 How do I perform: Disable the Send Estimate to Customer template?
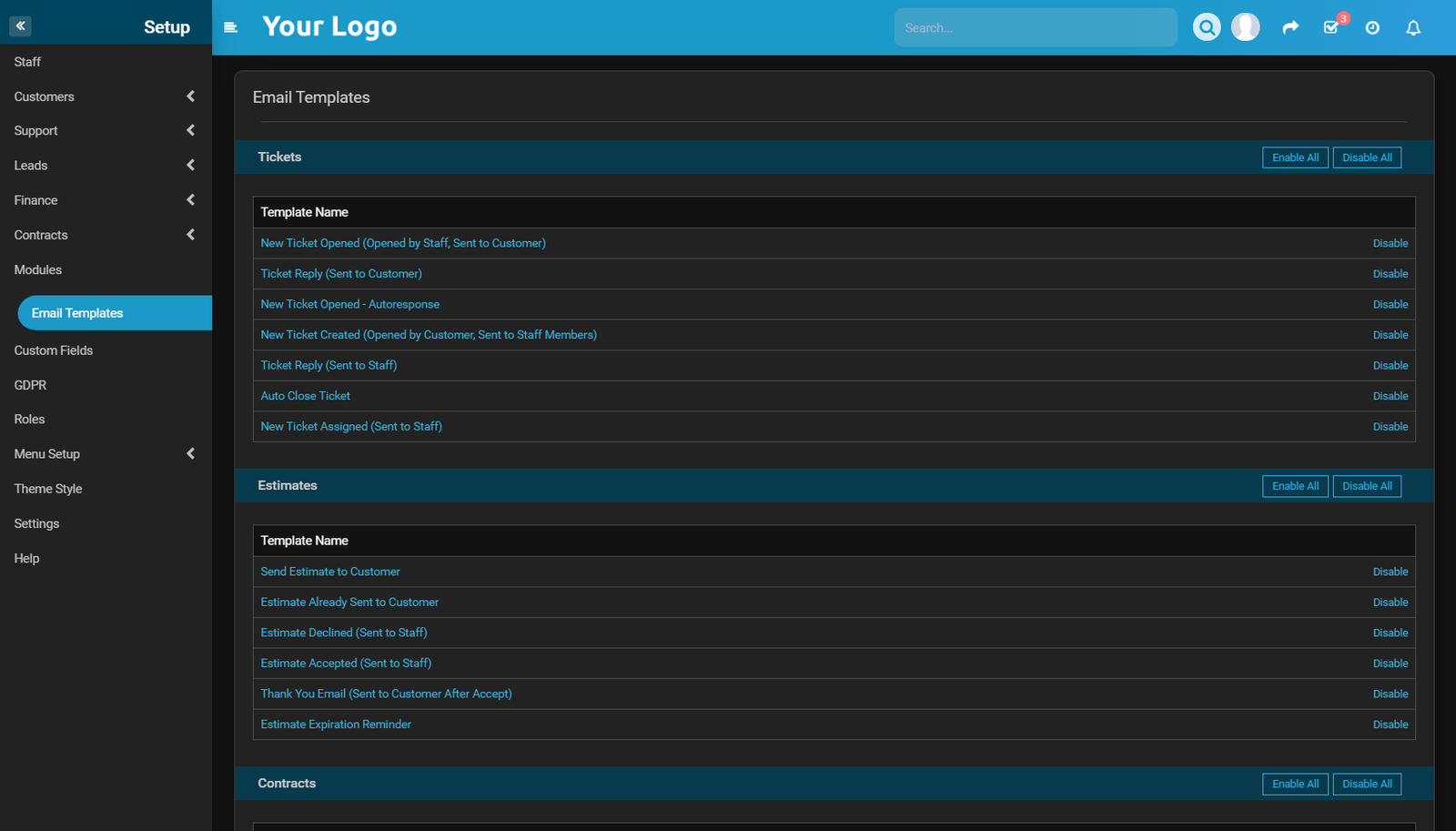click(1390, 571)
